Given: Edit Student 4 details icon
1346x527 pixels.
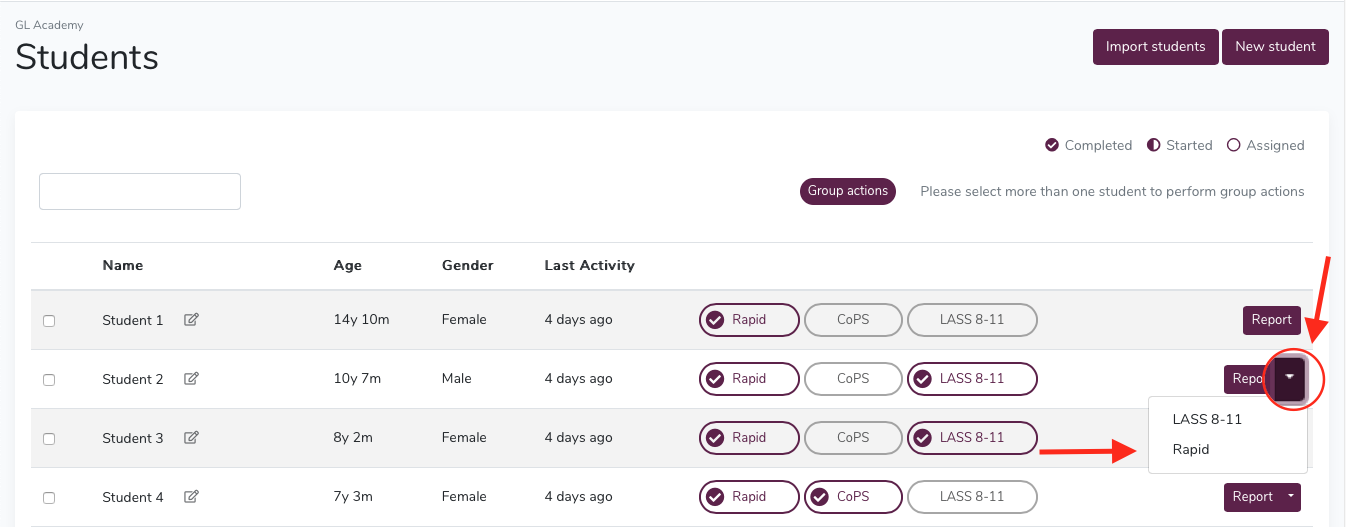Looking at the screenshot, I should tap(191, 497).
